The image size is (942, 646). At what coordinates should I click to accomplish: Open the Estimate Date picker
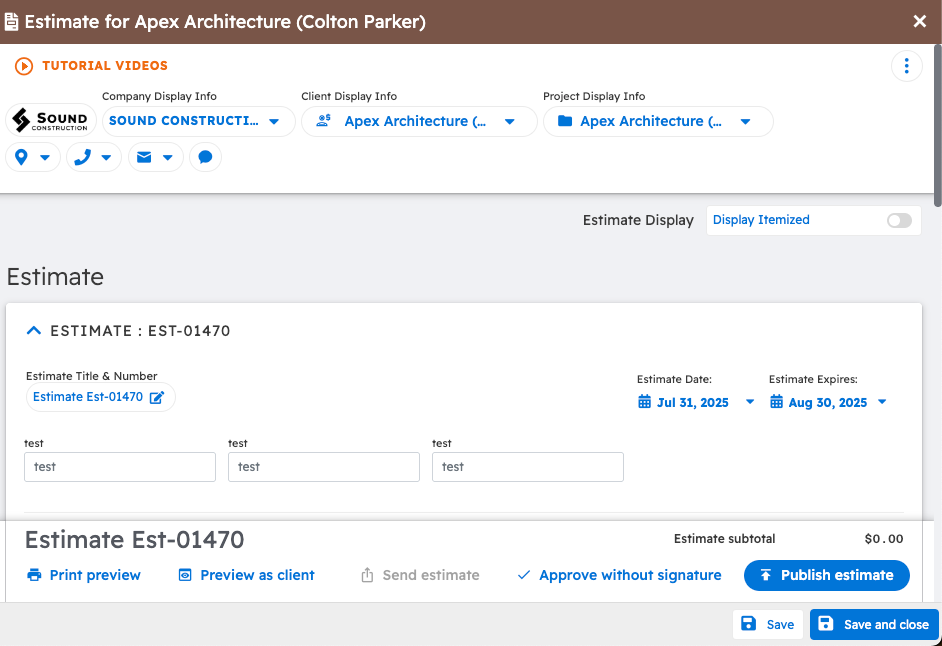coord(696,403)
